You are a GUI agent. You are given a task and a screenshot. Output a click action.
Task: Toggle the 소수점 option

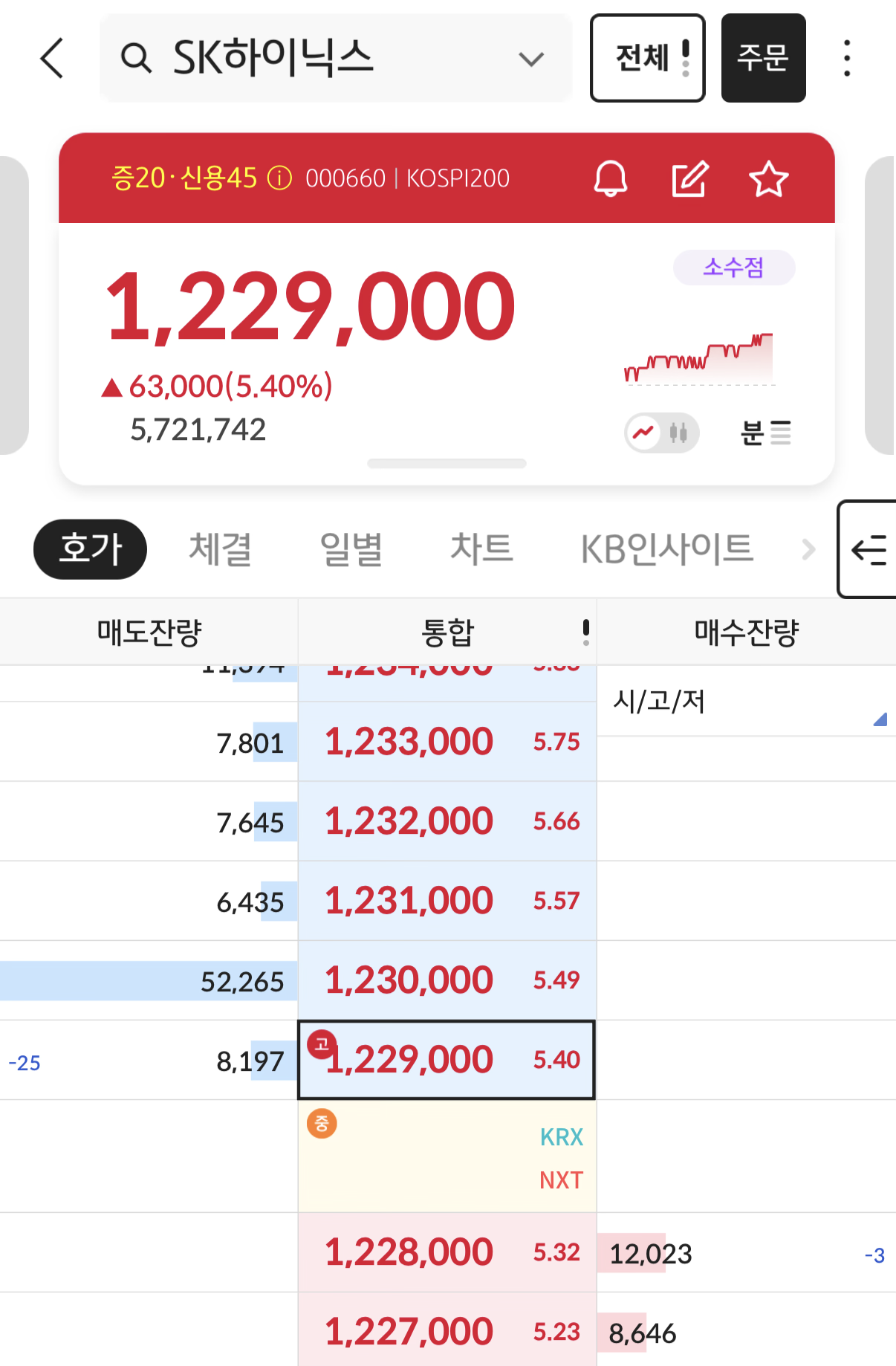733,268
